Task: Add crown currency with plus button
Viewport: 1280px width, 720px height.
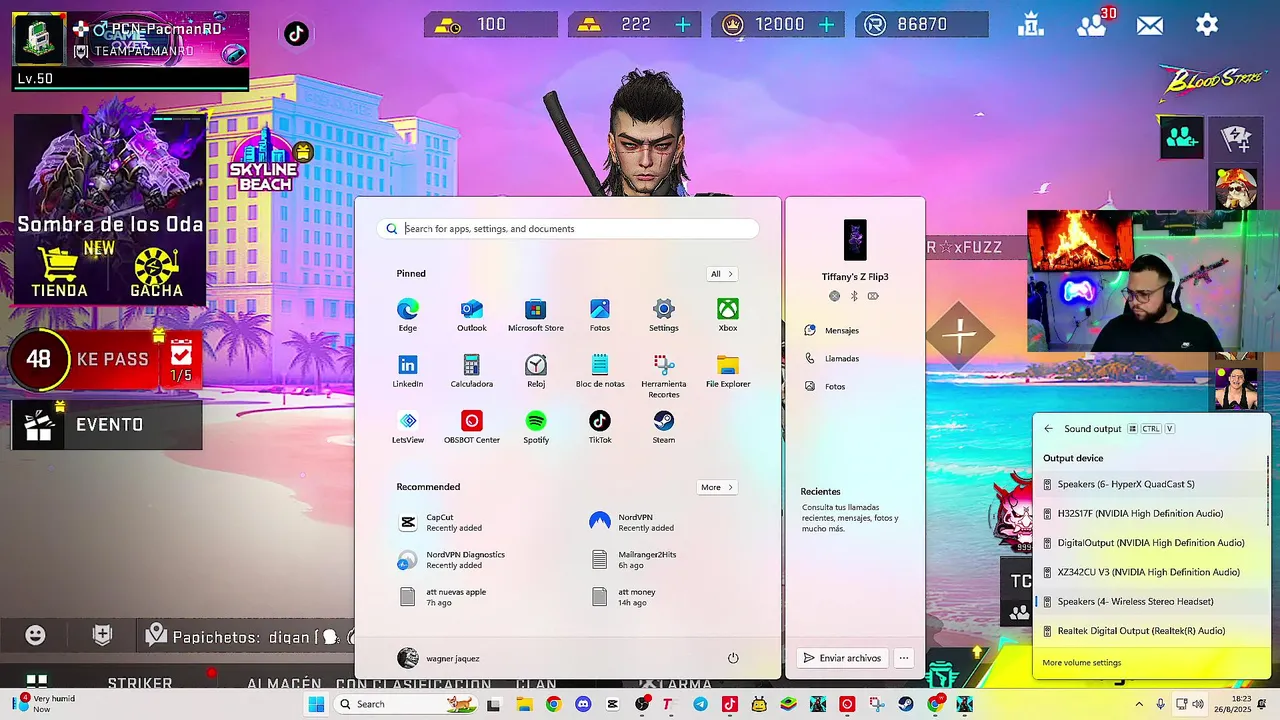Action: click(x=826, y=25)
